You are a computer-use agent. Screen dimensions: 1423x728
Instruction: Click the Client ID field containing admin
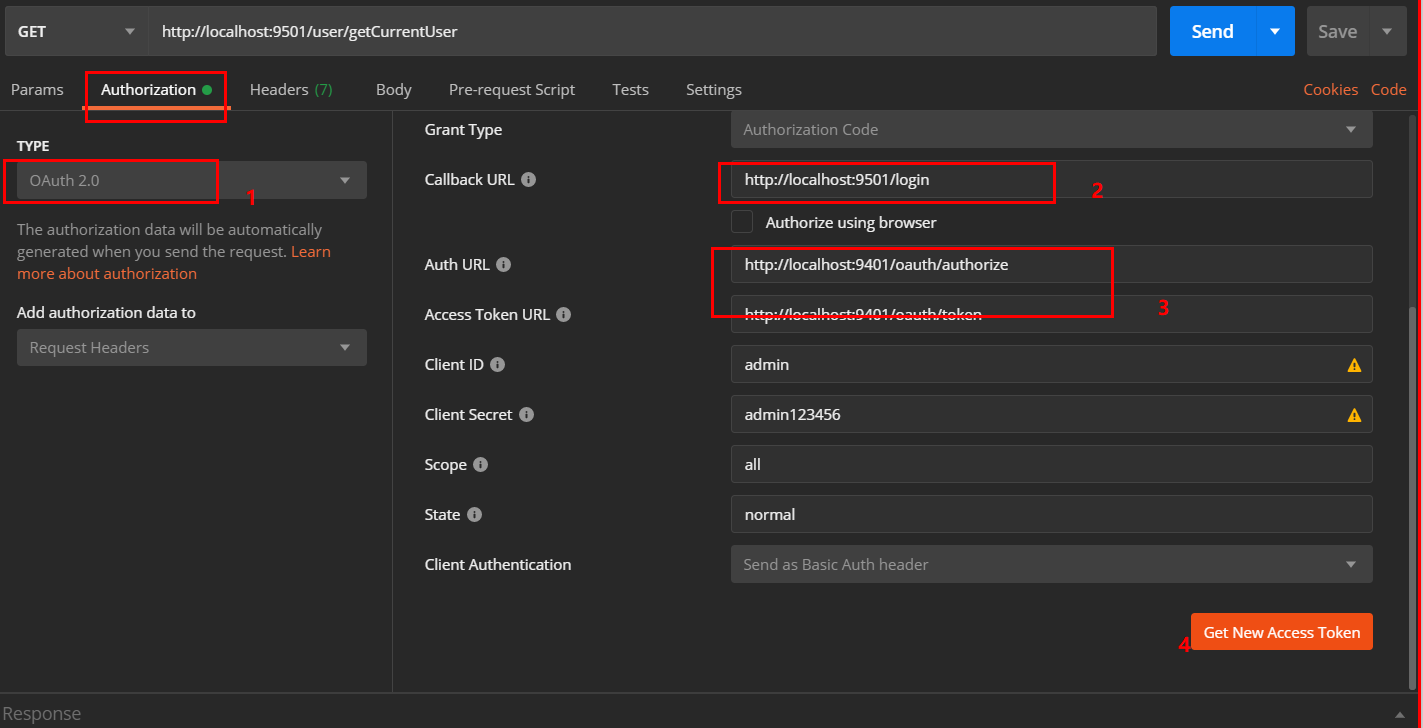(x=1052, y=365)
